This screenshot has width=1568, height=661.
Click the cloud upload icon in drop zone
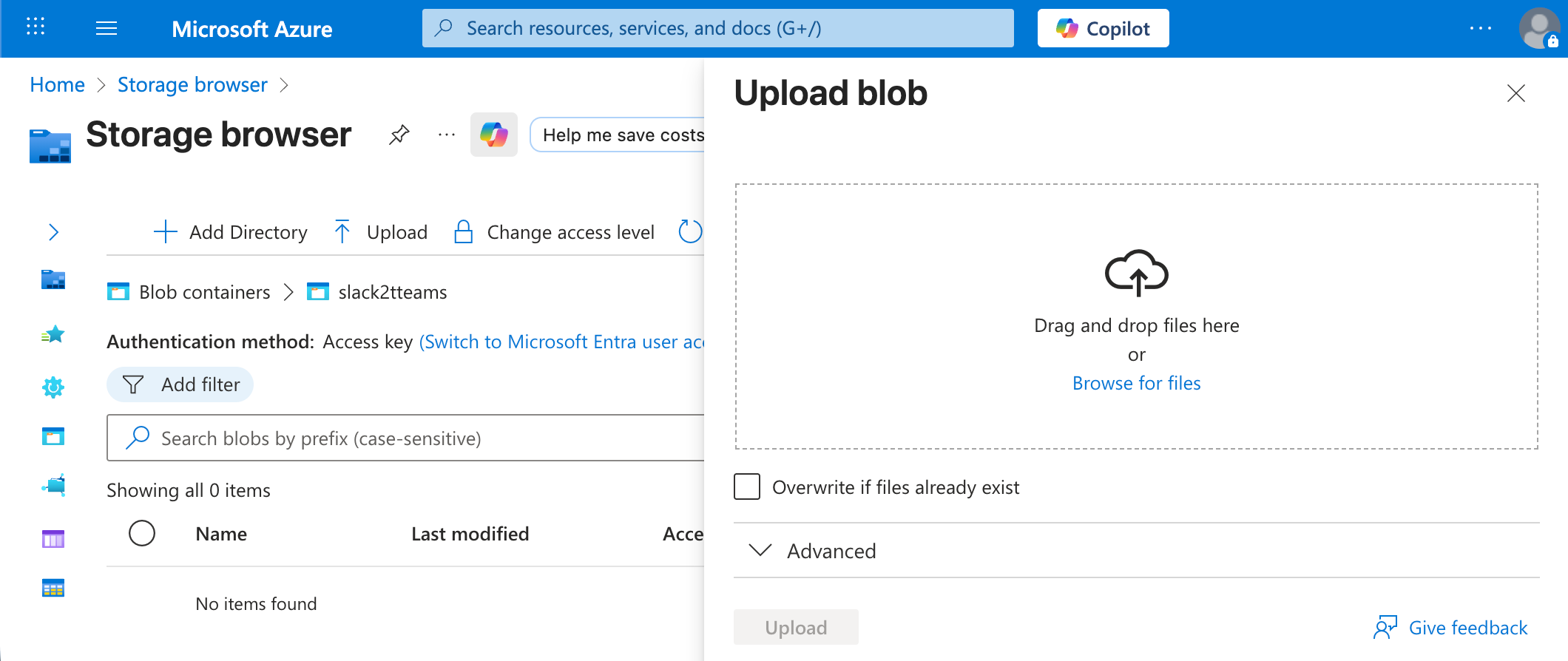1137,273
